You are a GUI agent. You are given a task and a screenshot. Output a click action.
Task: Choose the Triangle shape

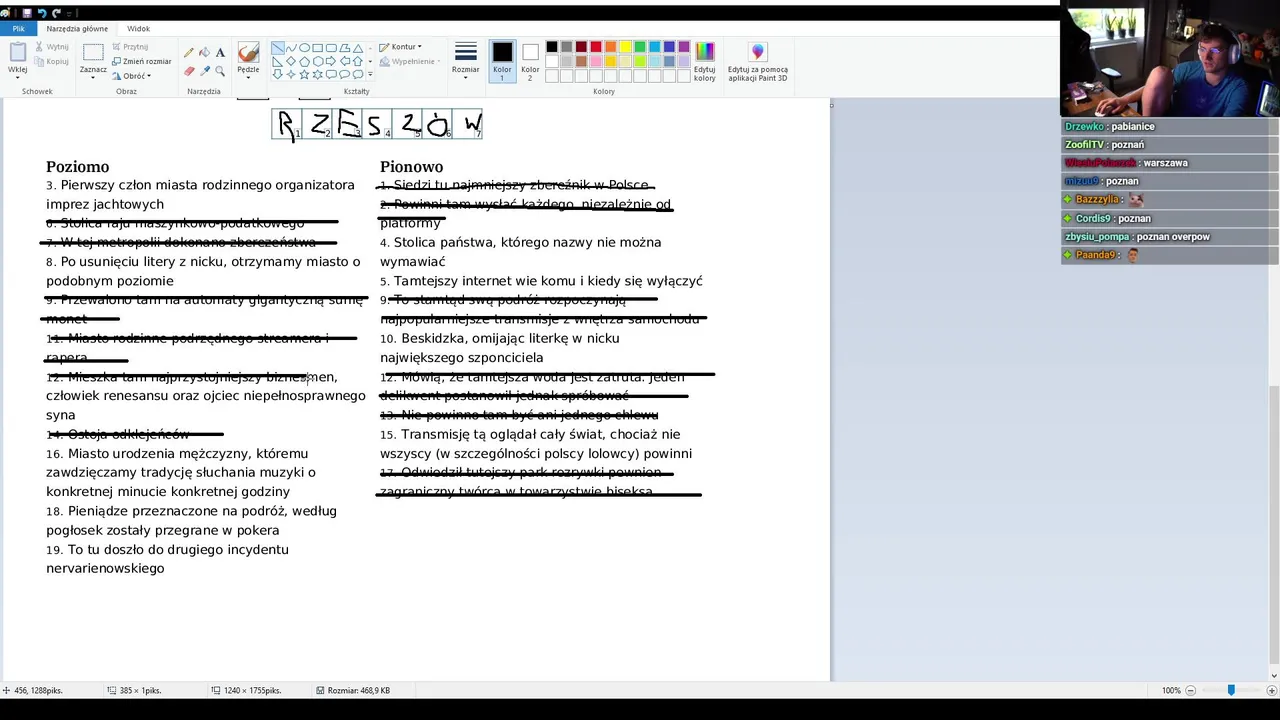tap(358, 48)
